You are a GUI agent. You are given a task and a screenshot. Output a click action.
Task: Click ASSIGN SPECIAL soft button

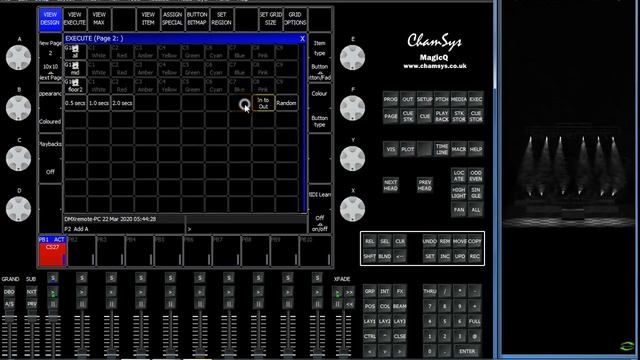[x=173, y=19]
